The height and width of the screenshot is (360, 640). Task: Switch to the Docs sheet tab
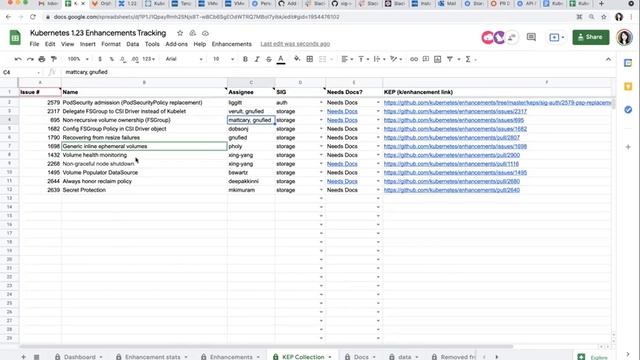coord(361,357)
